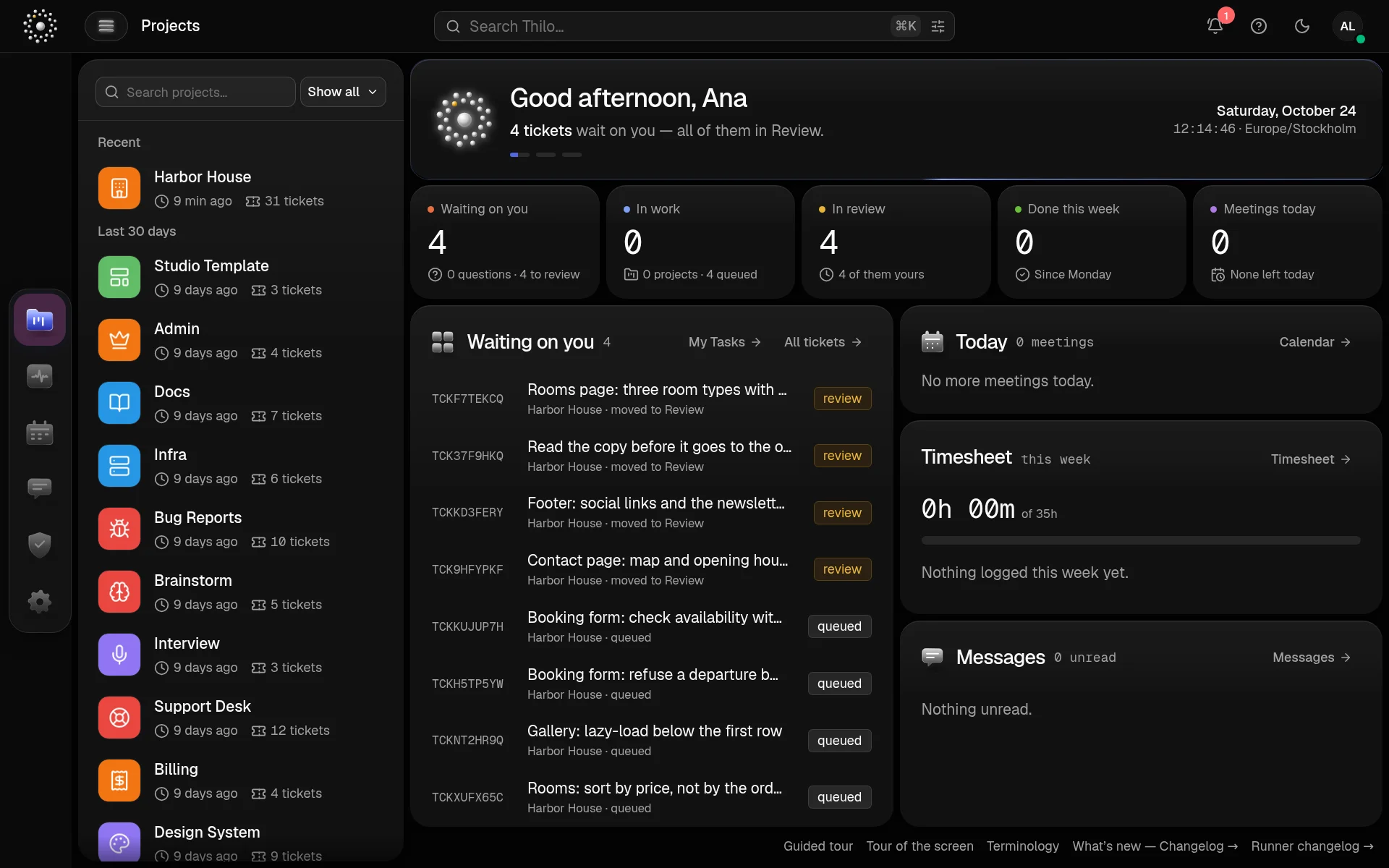Select the Interview microphone project icon
The height and width of the screenshot is (868, 1389).
coord(119,655)
